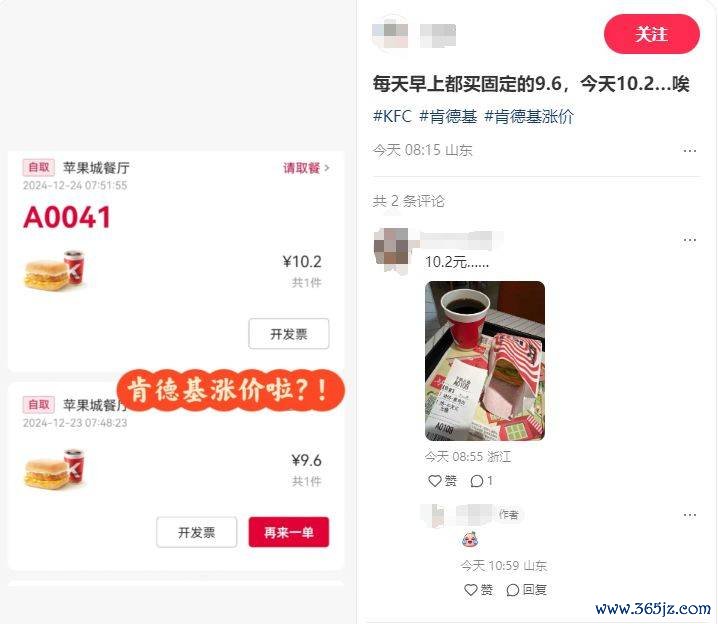Like the first comment with heart icon
Image resolution: width=718 pixels, height=624 pixels.
435,481
